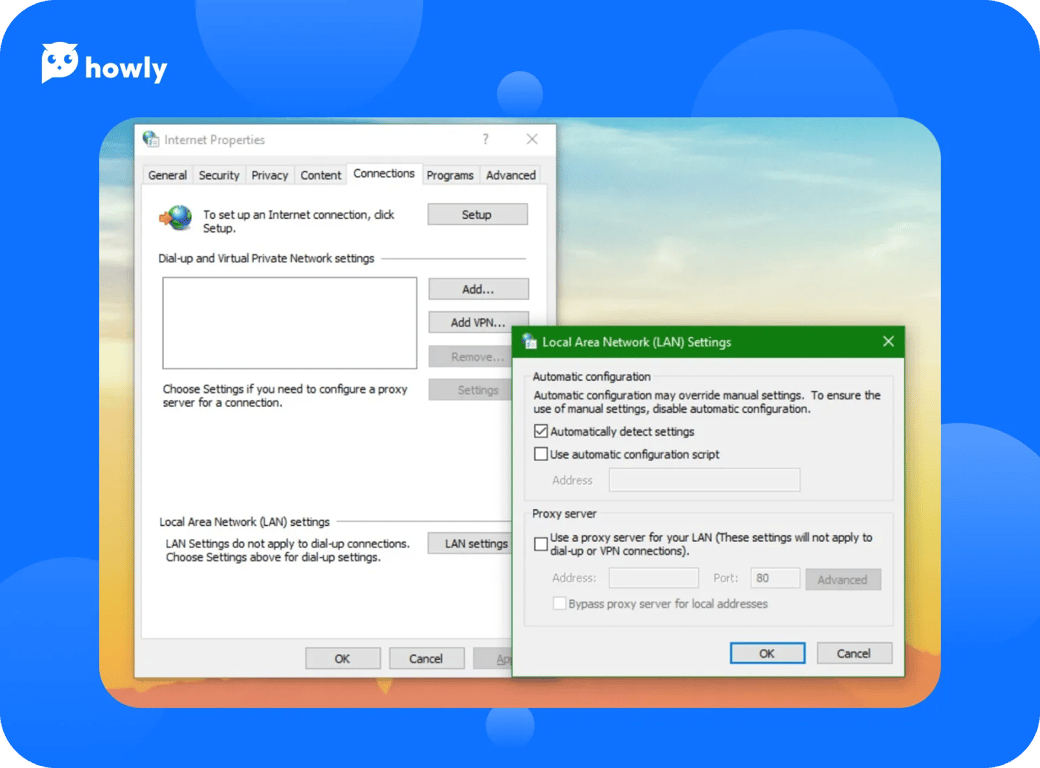The height and width of the screenshot is (768, 1040).
Task: Click the dial-up connections list box
Action: click(x=289, y=323)
